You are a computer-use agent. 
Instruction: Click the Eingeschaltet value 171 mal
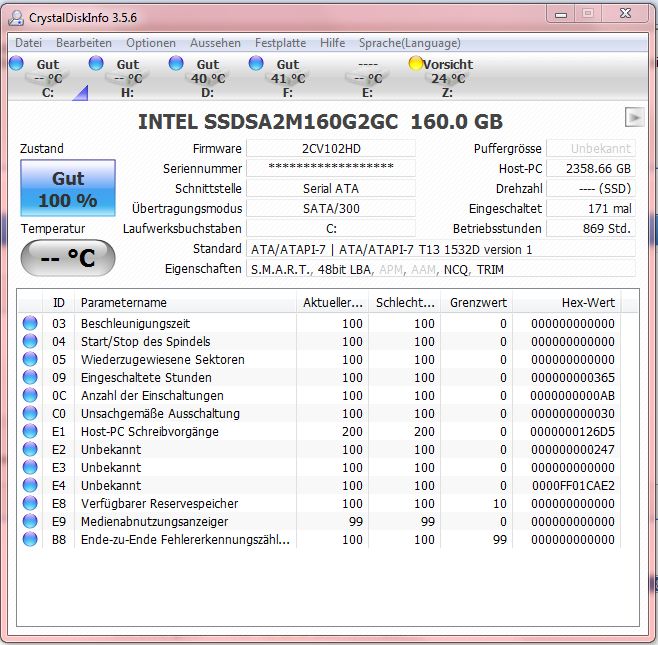coord(591,209)
